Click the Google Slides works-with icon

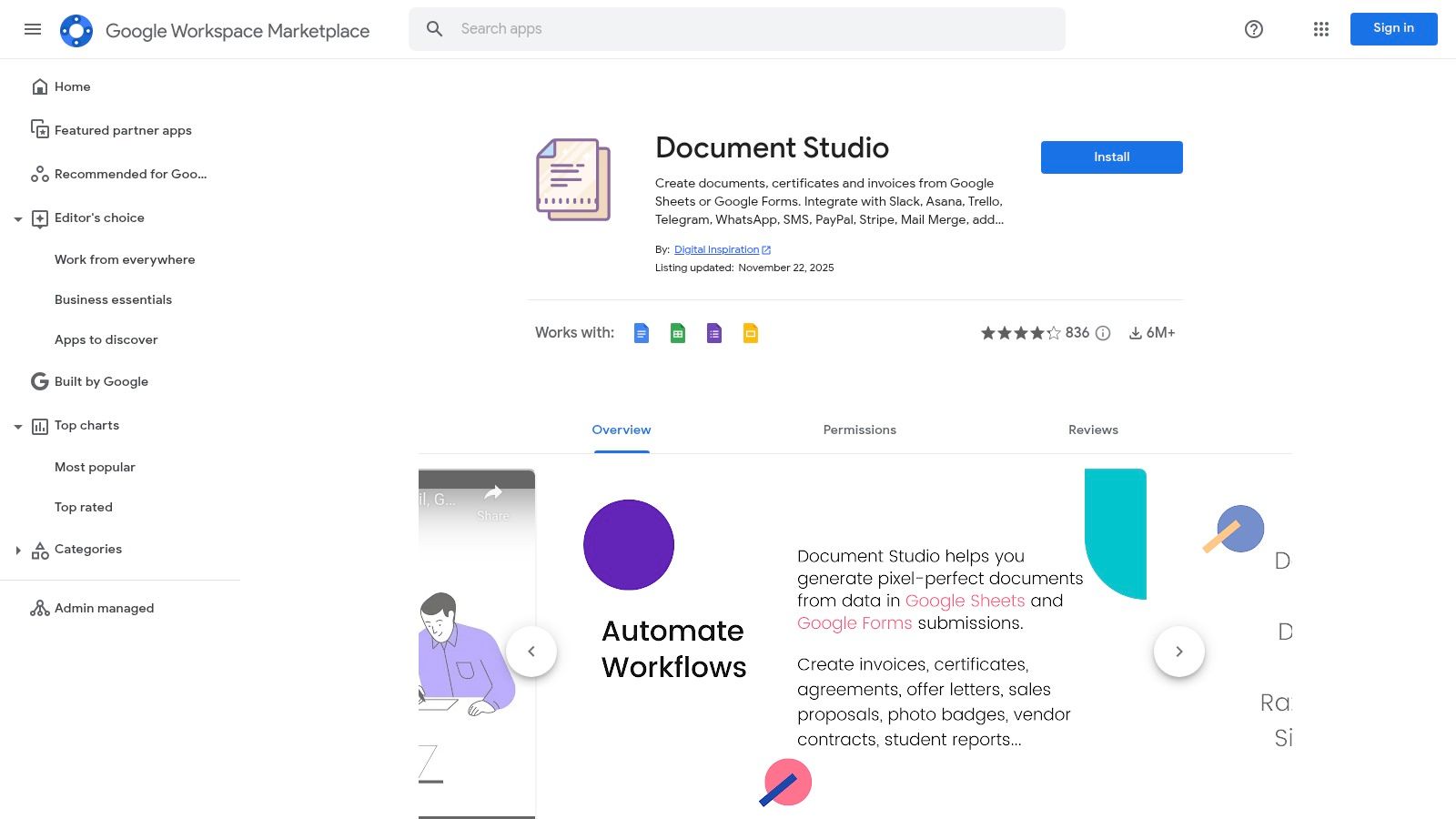(751, 333)
